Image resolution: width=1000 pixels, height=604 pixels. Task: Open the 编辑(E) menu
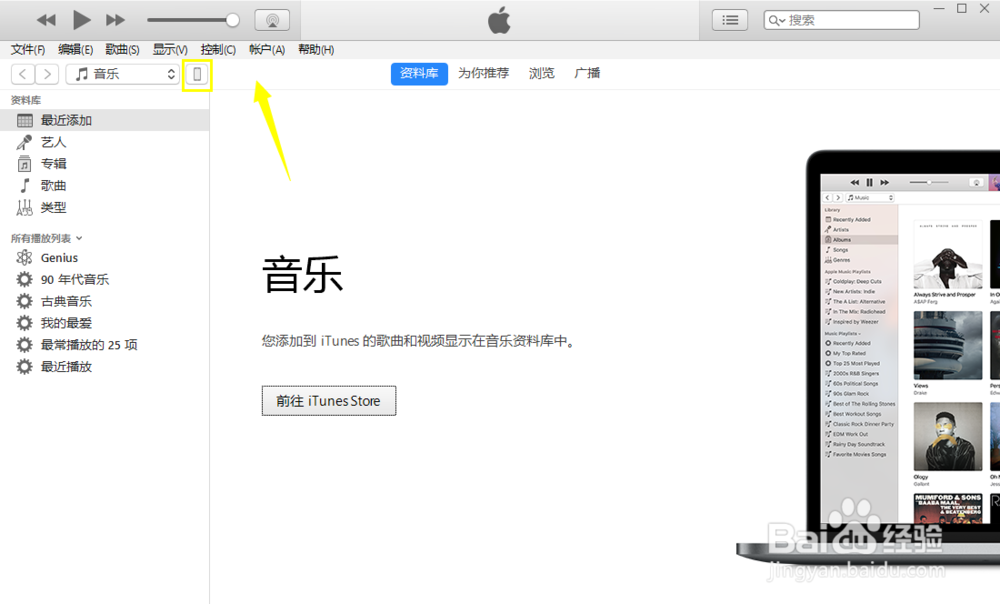click(x=75, y=50)
